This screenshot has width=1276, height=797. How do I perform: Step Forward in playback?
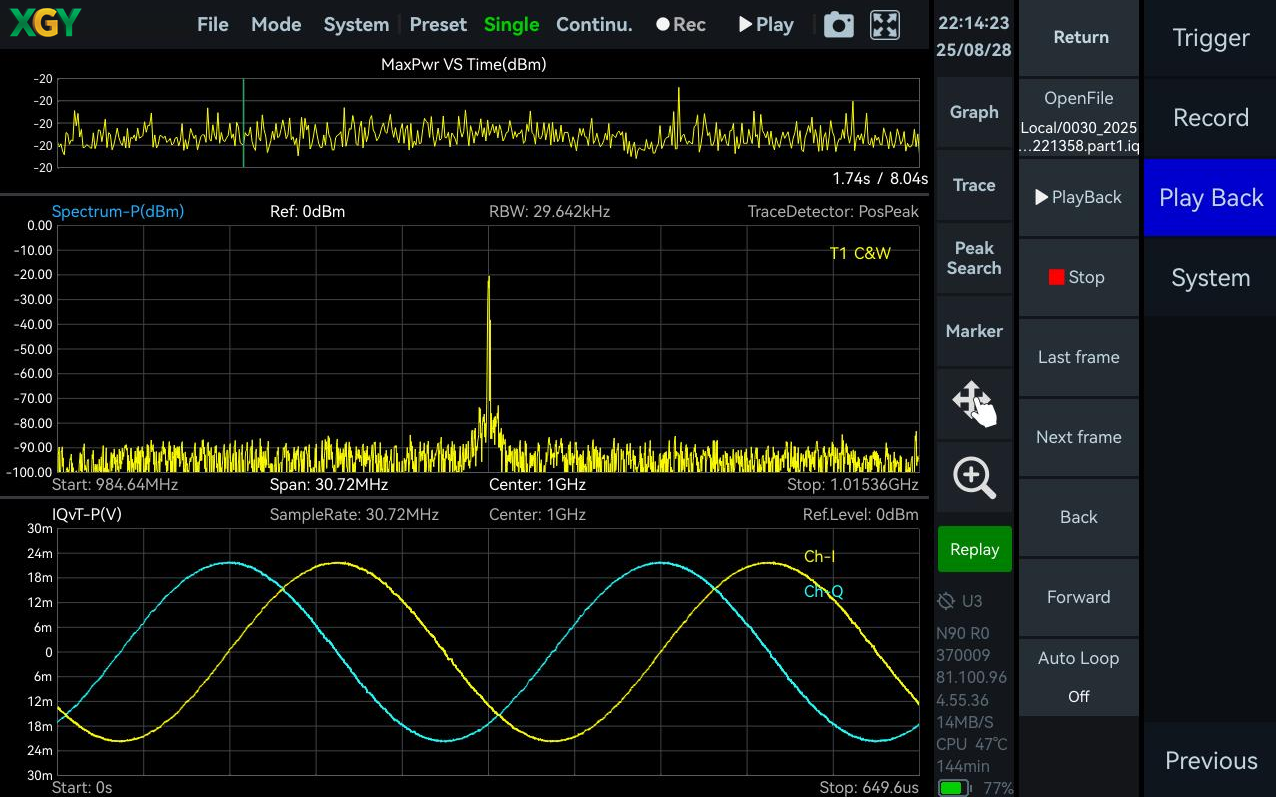(x=1080, y=597)
